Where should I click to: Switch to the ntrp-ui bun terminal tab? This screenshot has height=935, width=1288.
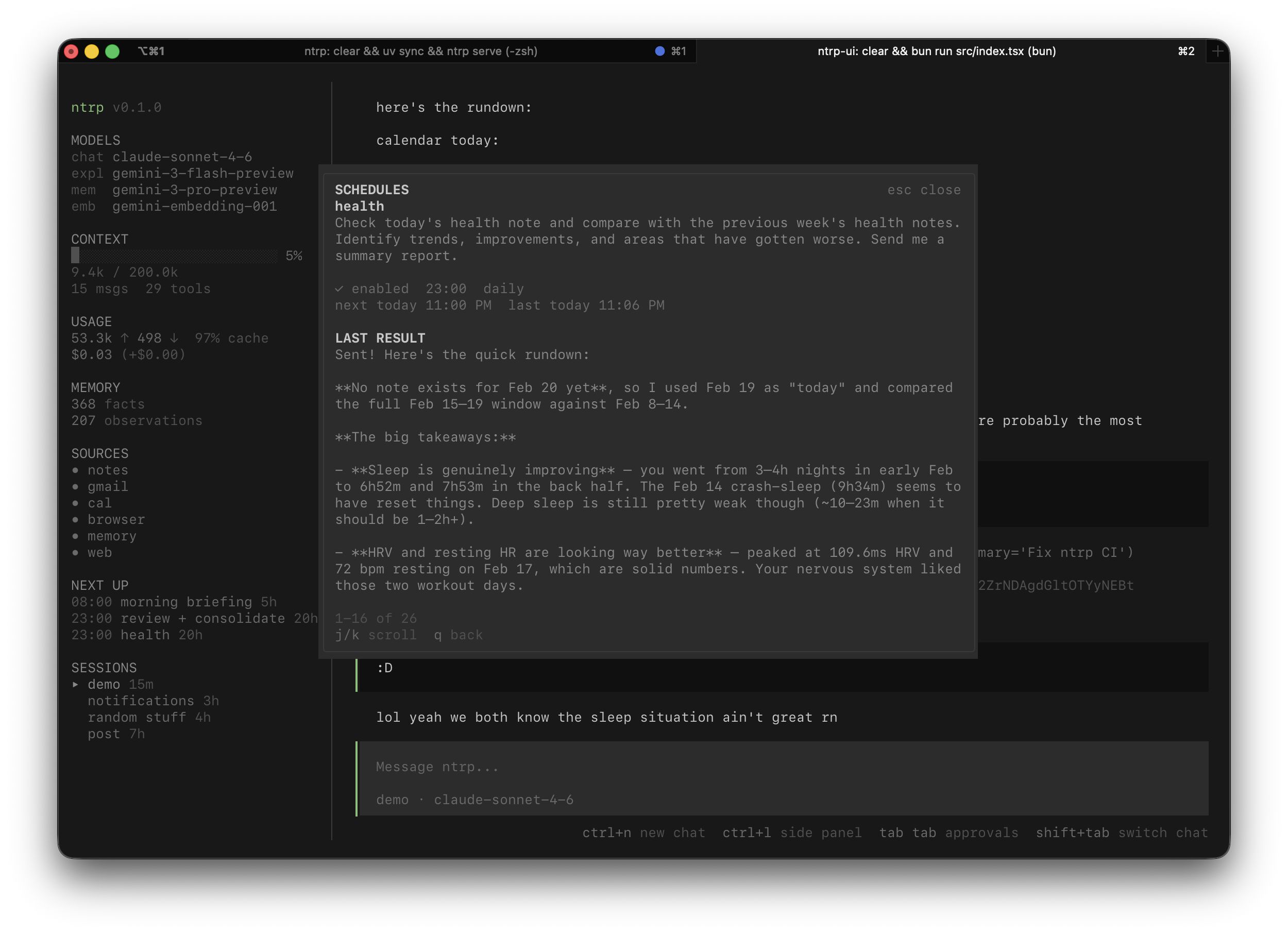pos(936,51)
